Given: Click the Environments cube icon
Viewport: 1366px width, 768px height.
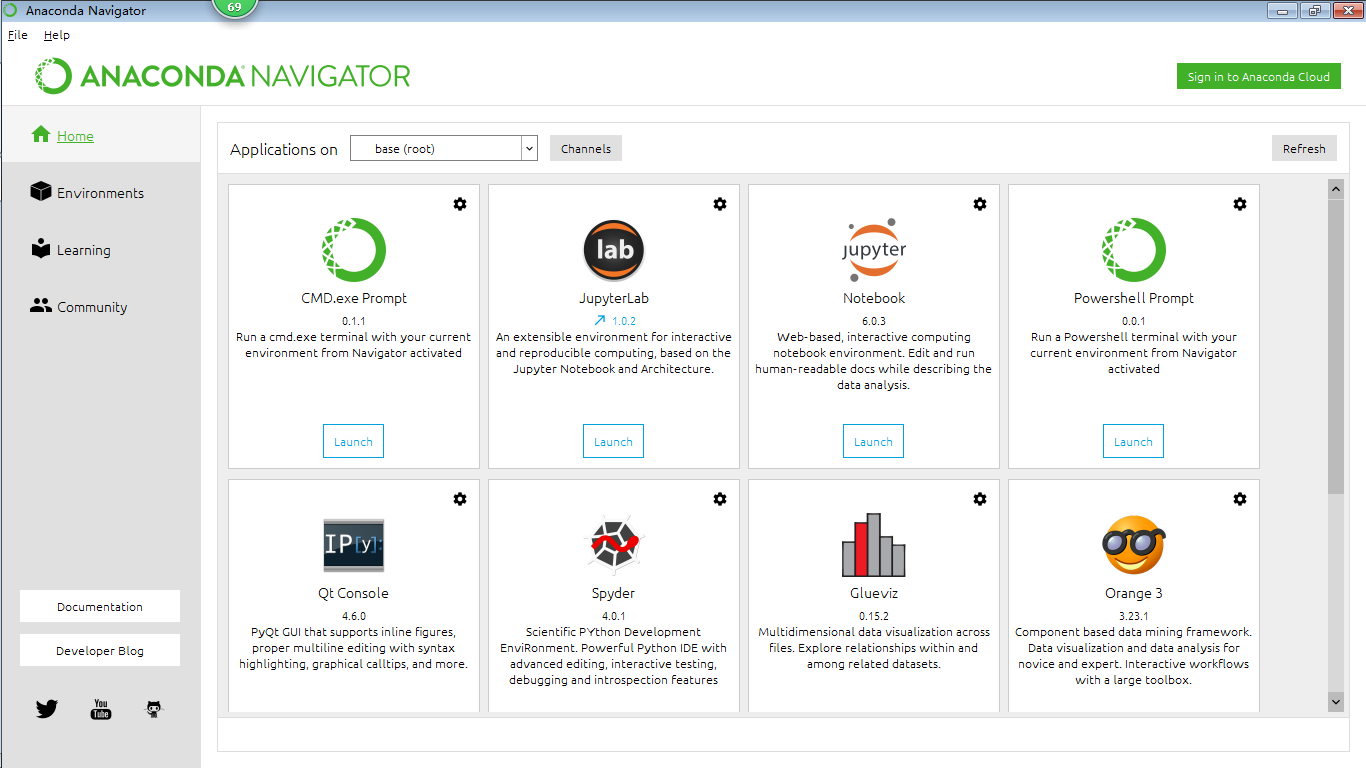Looking at the screenshot, I should (41, 191).
